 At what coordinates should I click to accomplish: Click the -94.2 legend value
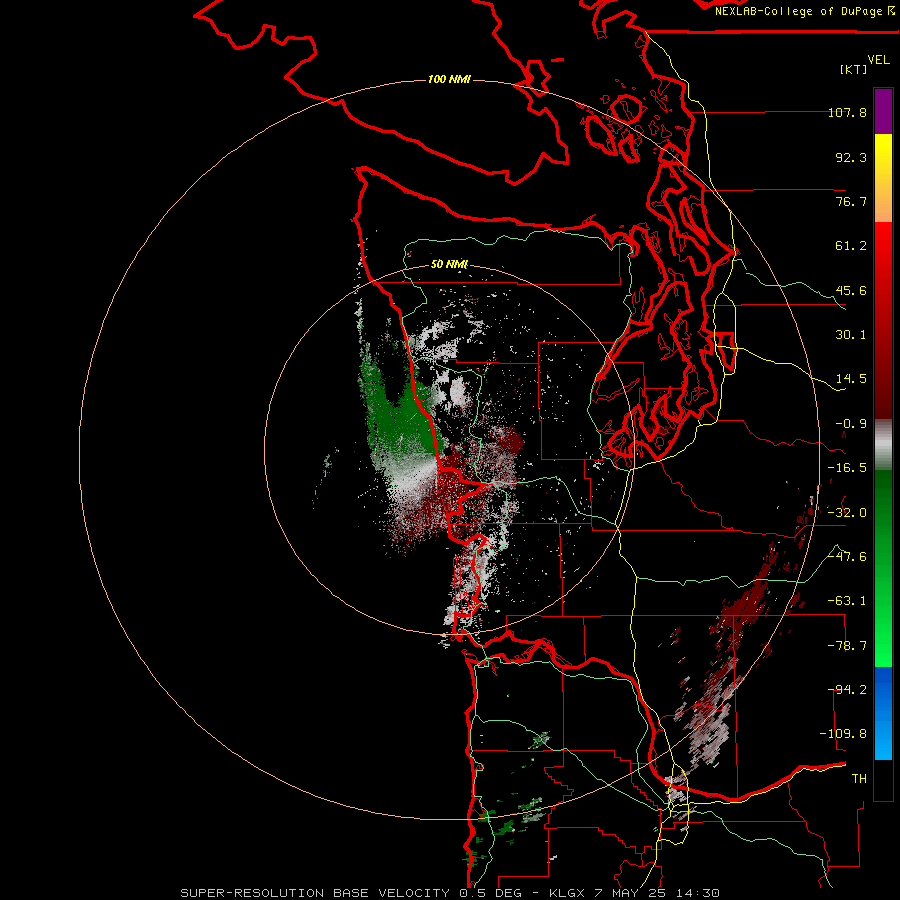point(849,690)
